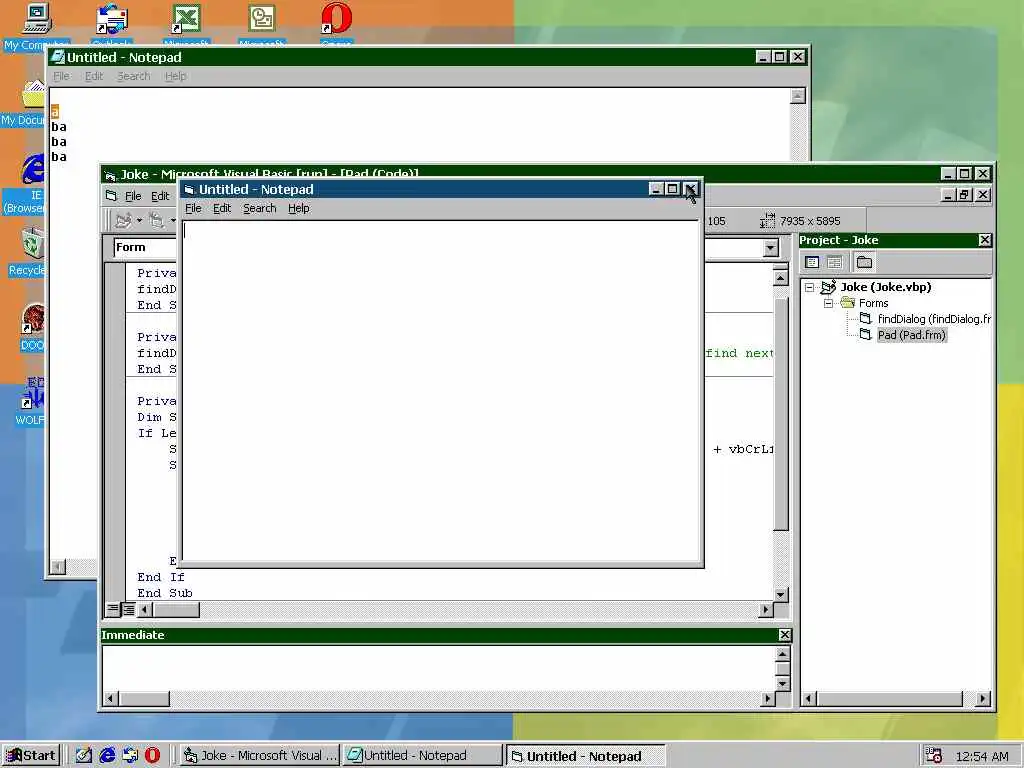Image resolution: width=1024 pixels, height=768 pixels.
Task: Open Edit menu in Visual Basic window
Action: point(160,196)
